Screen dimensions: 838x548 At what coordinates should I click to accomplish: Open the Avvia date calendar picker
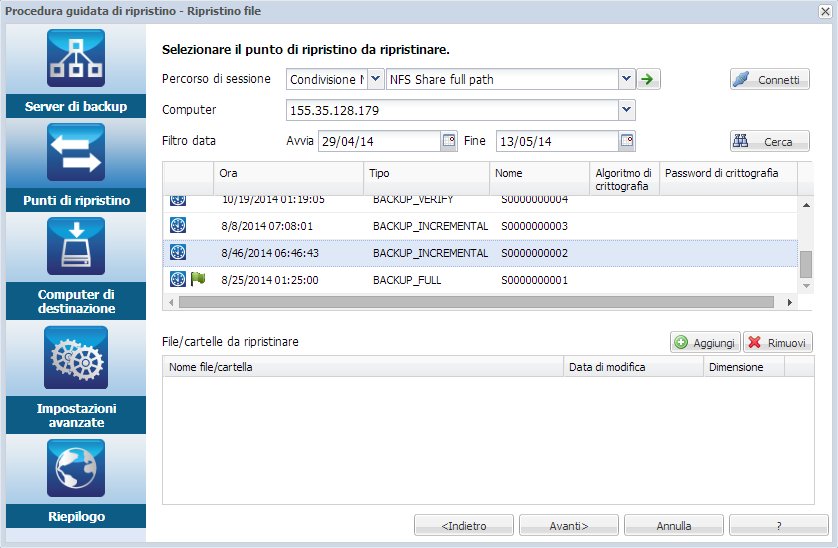click(x=449, y=141)
